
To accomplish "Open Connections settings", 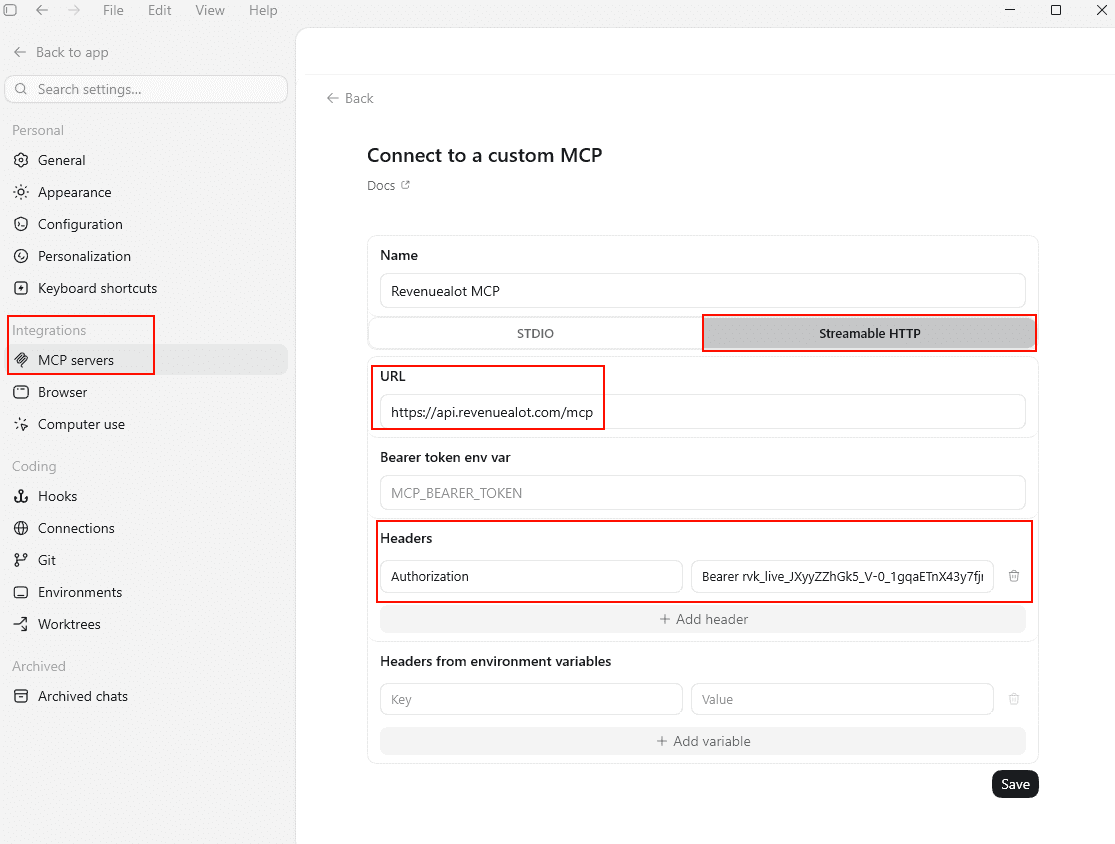I will (x=146, y=528).
